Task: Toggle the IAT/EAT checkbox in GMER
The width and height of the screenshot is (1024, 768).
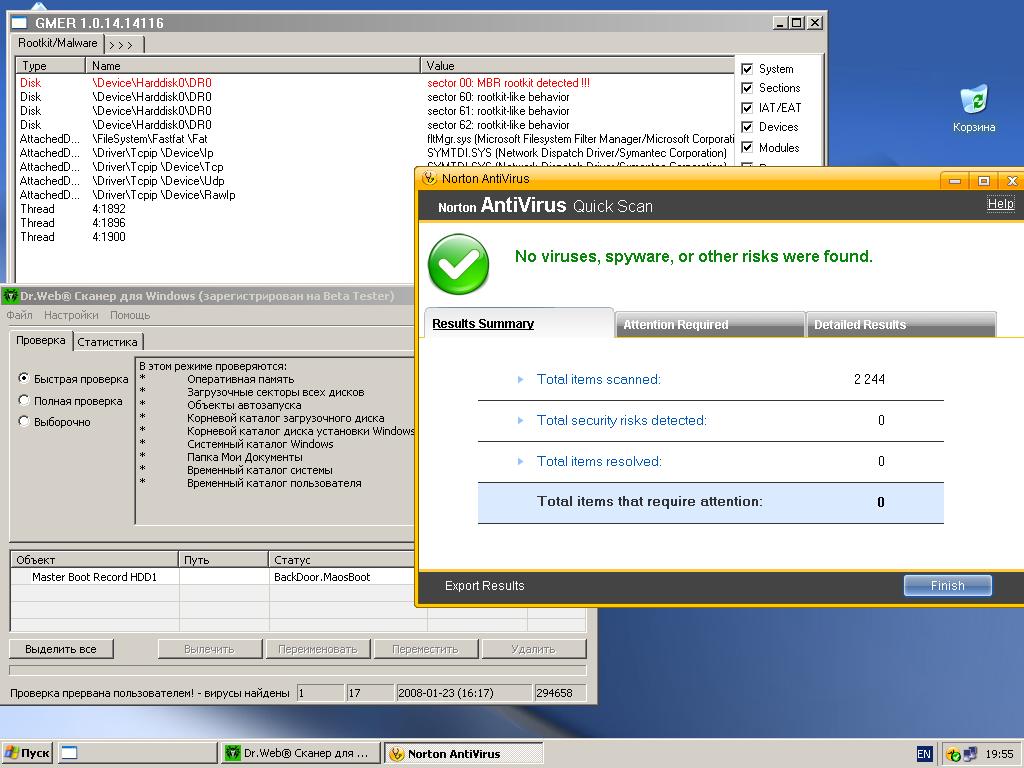Action: (x=747, y=108)
